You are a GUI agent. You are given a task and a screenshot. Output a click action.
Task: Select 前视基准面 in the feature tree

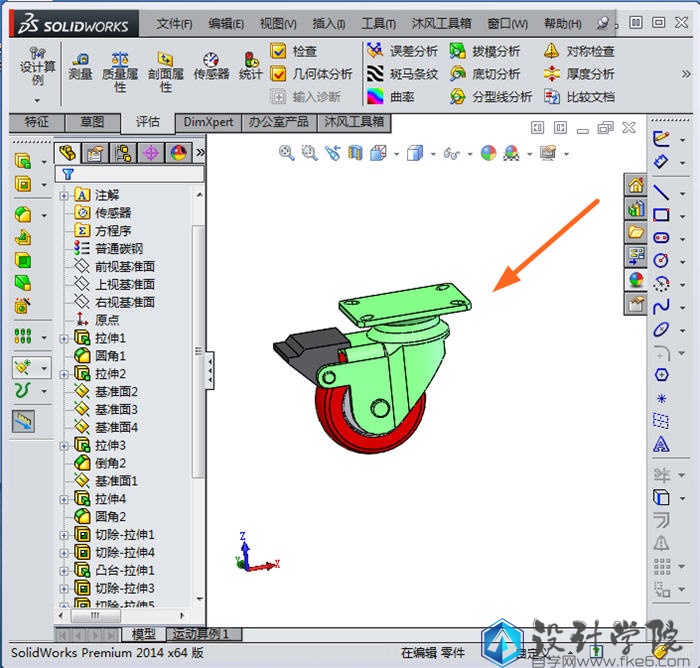[124, 267]
